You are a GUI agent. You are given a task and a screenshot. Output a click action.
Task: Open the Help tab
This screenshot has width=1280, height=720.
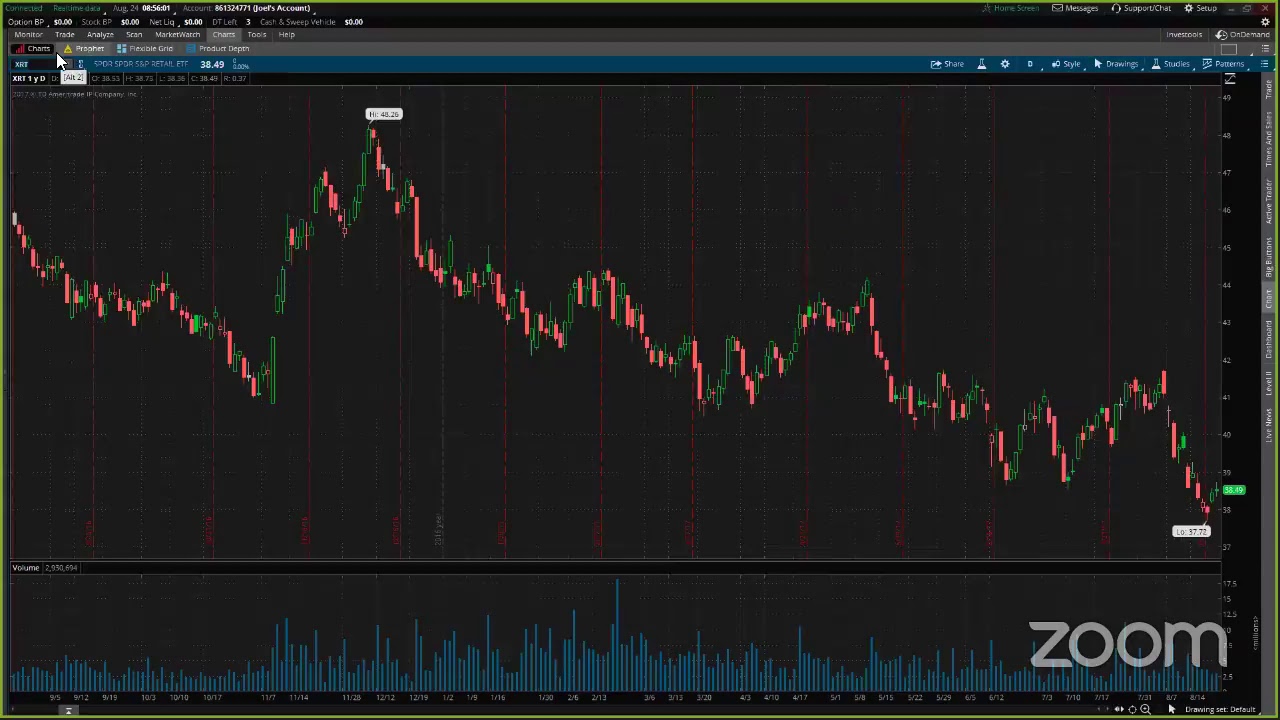287,34
